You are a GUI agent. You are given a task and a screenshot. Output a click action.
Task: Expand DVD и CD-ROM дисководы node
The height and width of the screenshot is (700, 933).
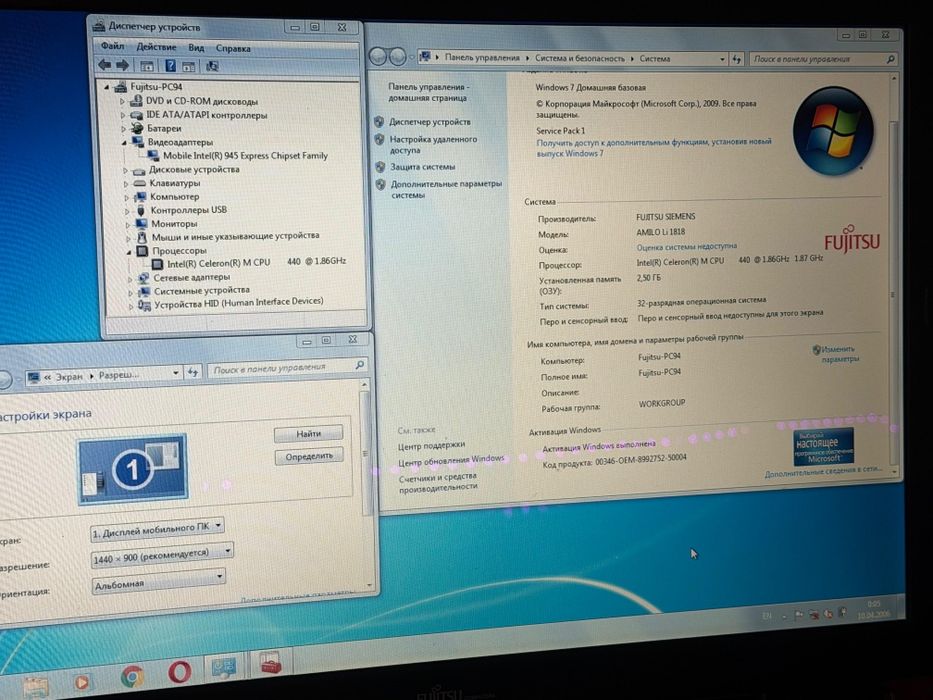click(123, 101)
